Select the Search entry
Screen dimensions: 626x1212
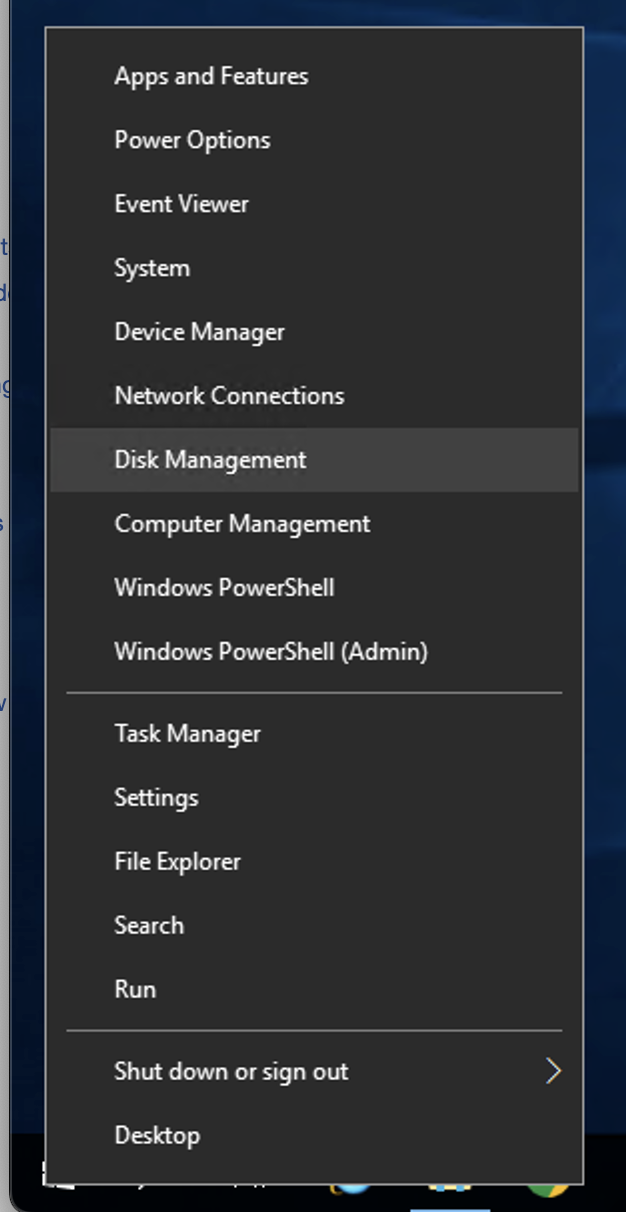click(149, 926)
